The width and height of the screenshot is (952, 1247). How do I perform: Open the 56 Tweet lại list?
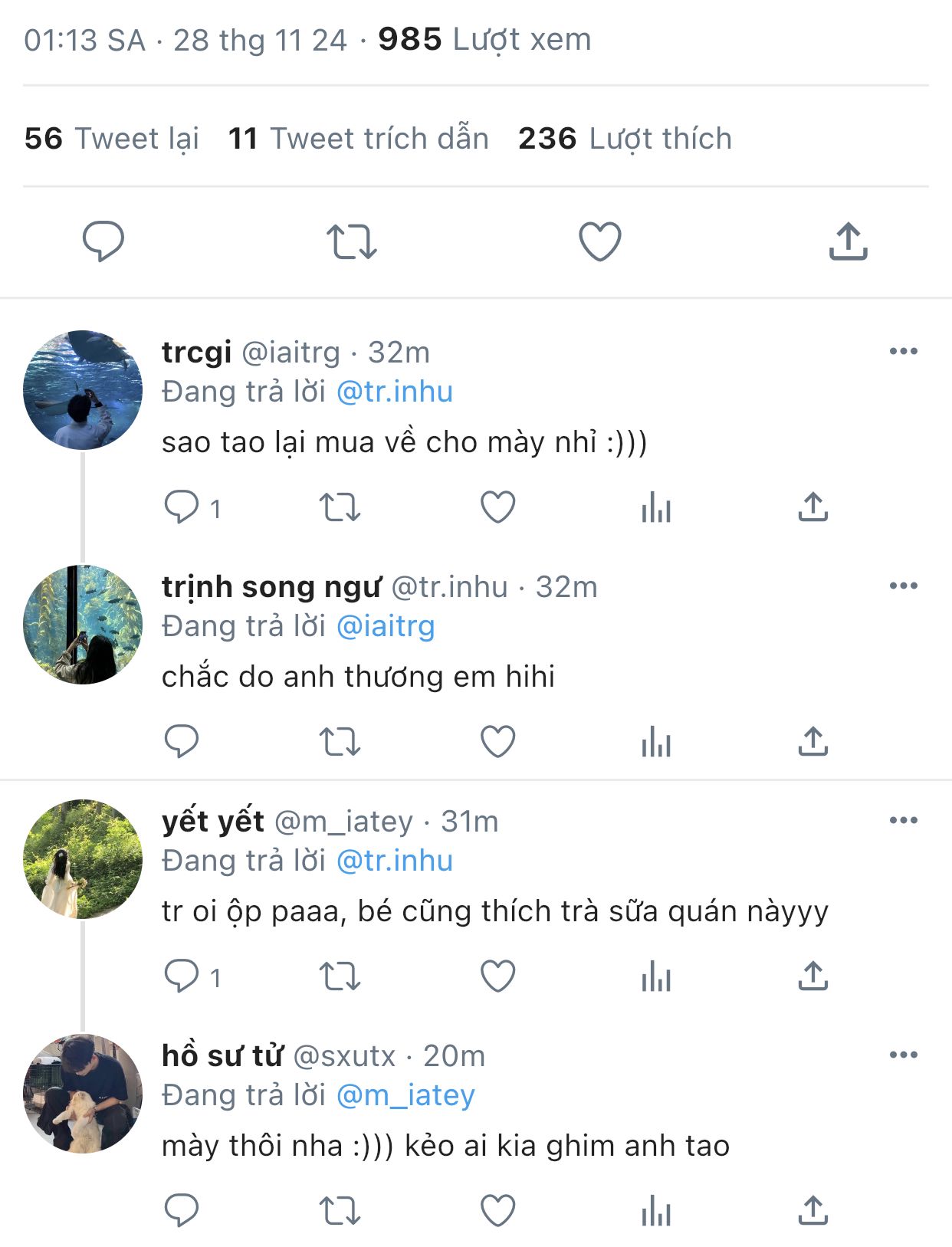tap(112, 139)
